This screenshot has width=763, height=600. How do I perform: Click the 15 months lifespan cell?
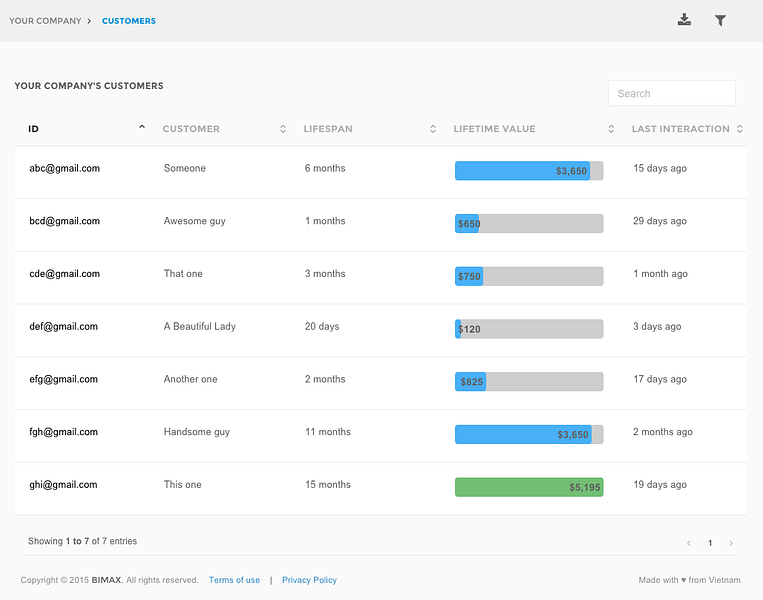tap(327, 485)
